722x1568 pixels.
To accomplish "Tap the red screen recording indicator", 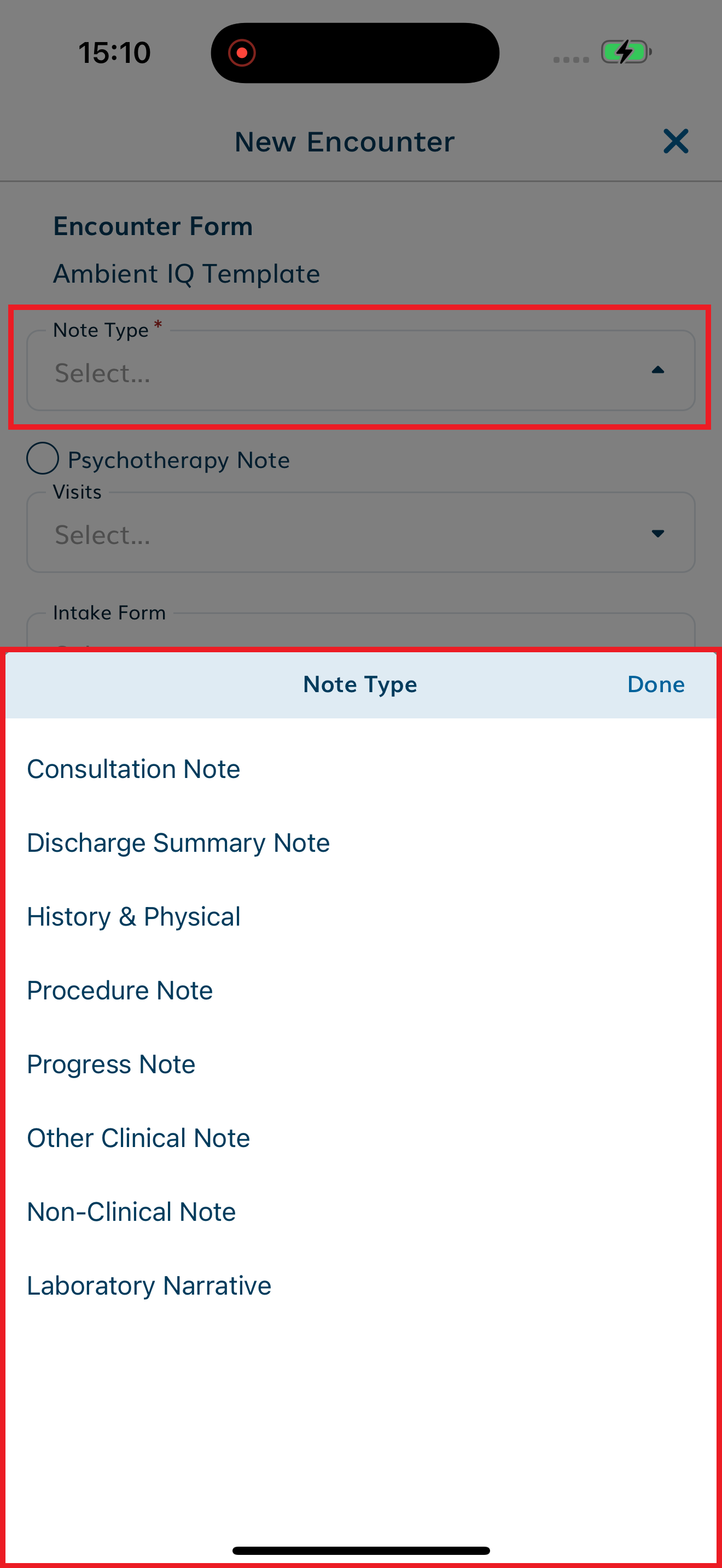I will pos(242,53).
